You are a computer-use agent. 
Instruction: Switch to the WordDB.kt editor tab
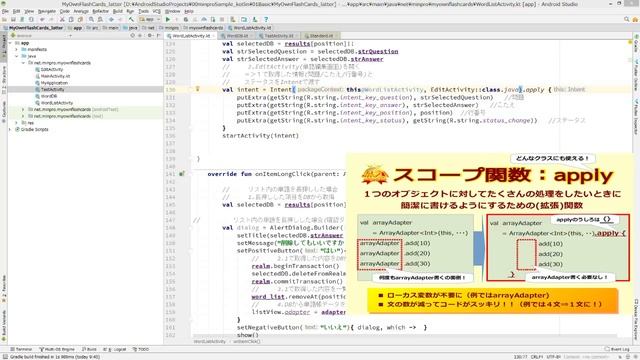tap(238, 36)
